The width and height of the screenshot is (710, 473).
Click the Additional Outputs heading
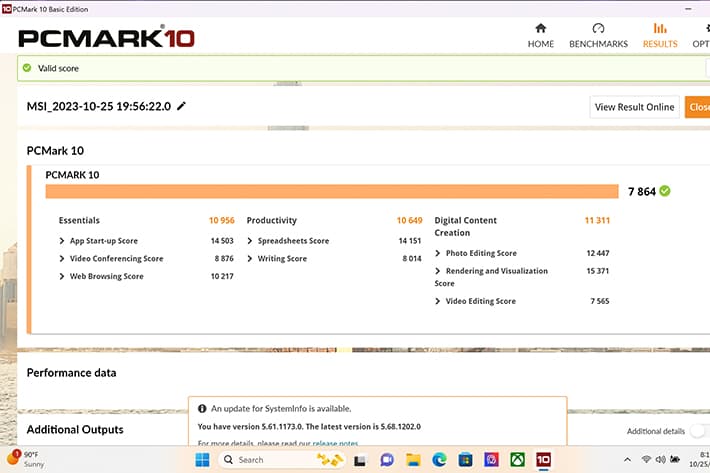coord(75,430)
